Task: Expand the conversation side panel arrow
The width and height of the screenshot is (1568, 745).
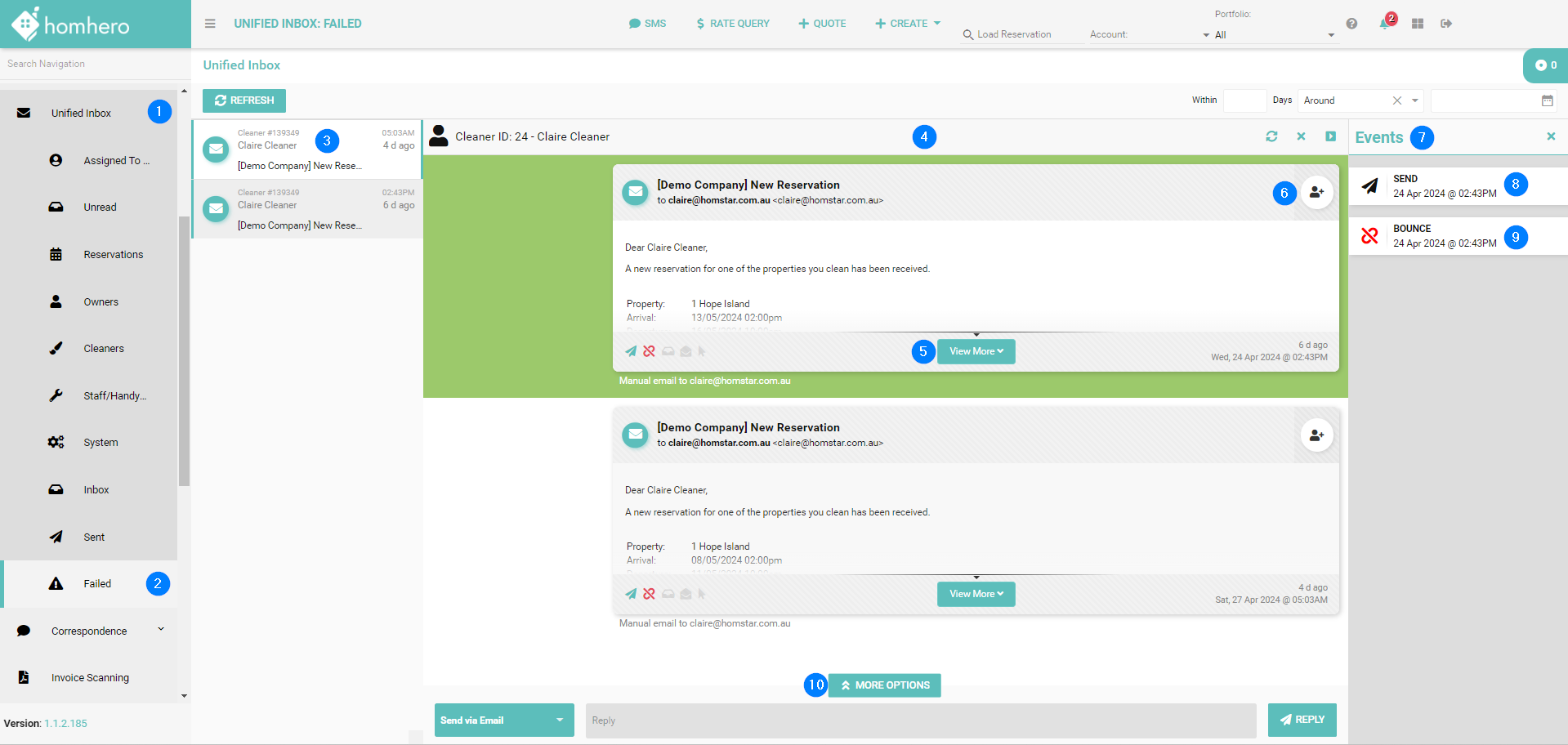Action: coord(1330,136)
